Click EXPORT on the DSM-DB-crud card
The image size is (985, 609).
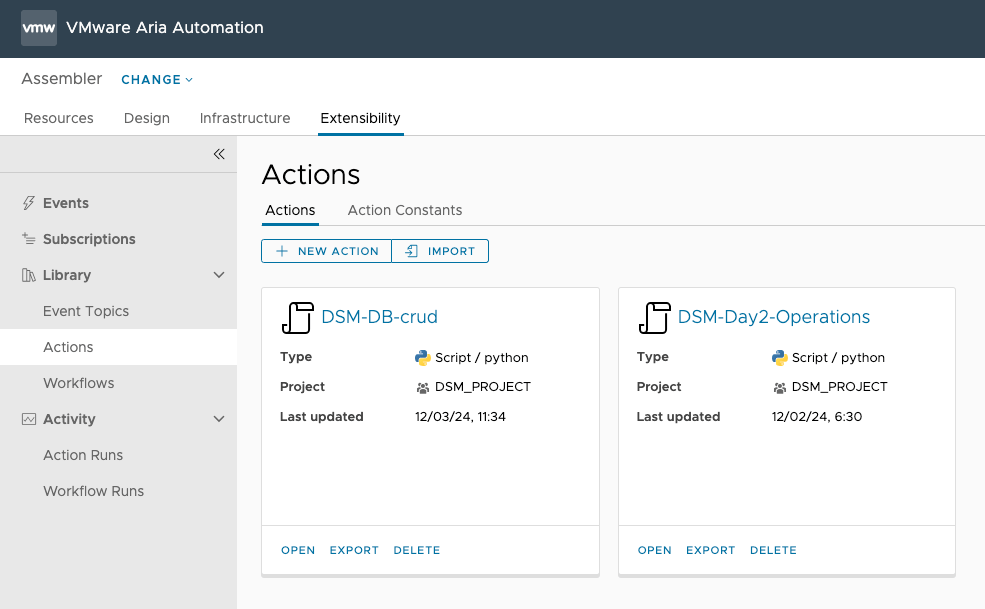point(354,550)
